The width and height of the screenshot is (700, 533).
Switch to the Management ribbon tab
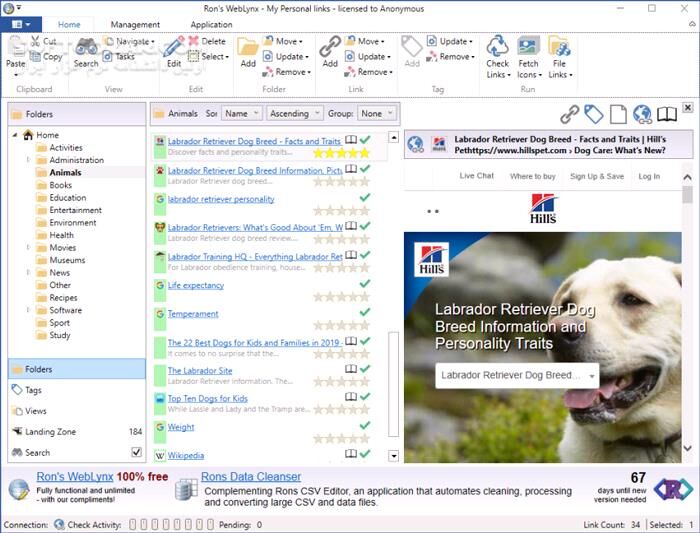[x=135, y=25]
